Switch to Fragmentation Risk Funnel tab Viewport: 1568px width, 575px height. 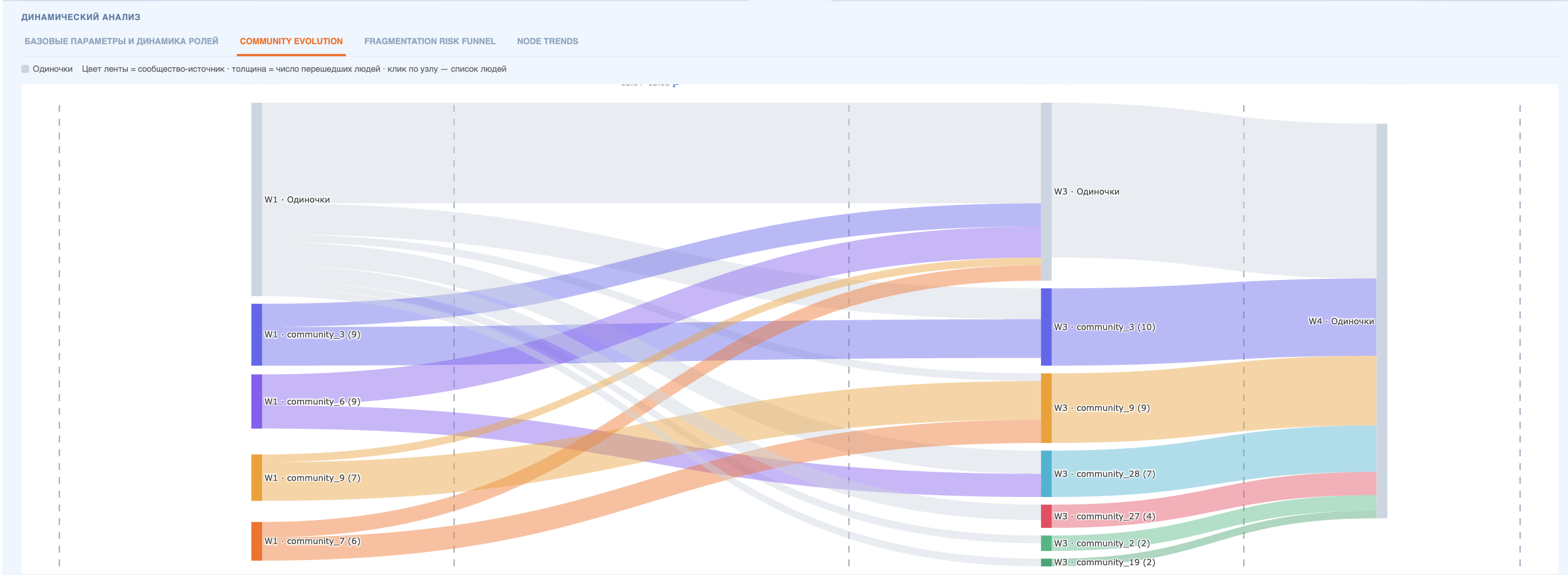[x=430, y=41]
